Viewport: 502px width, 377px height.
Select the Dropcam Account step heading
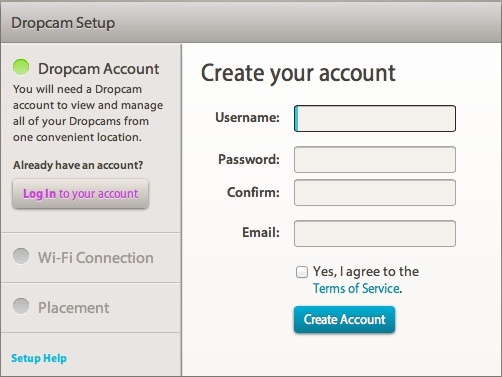99,69
